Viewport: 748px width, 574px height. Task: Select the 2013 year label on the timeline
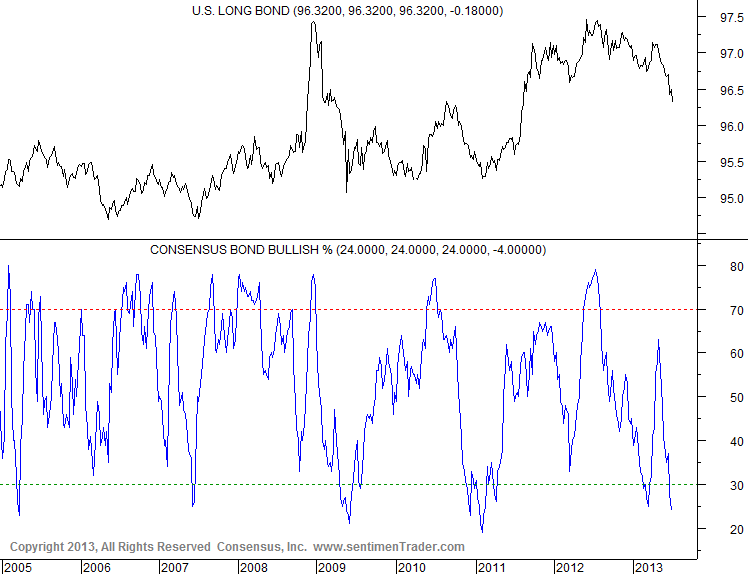point(647,567)
